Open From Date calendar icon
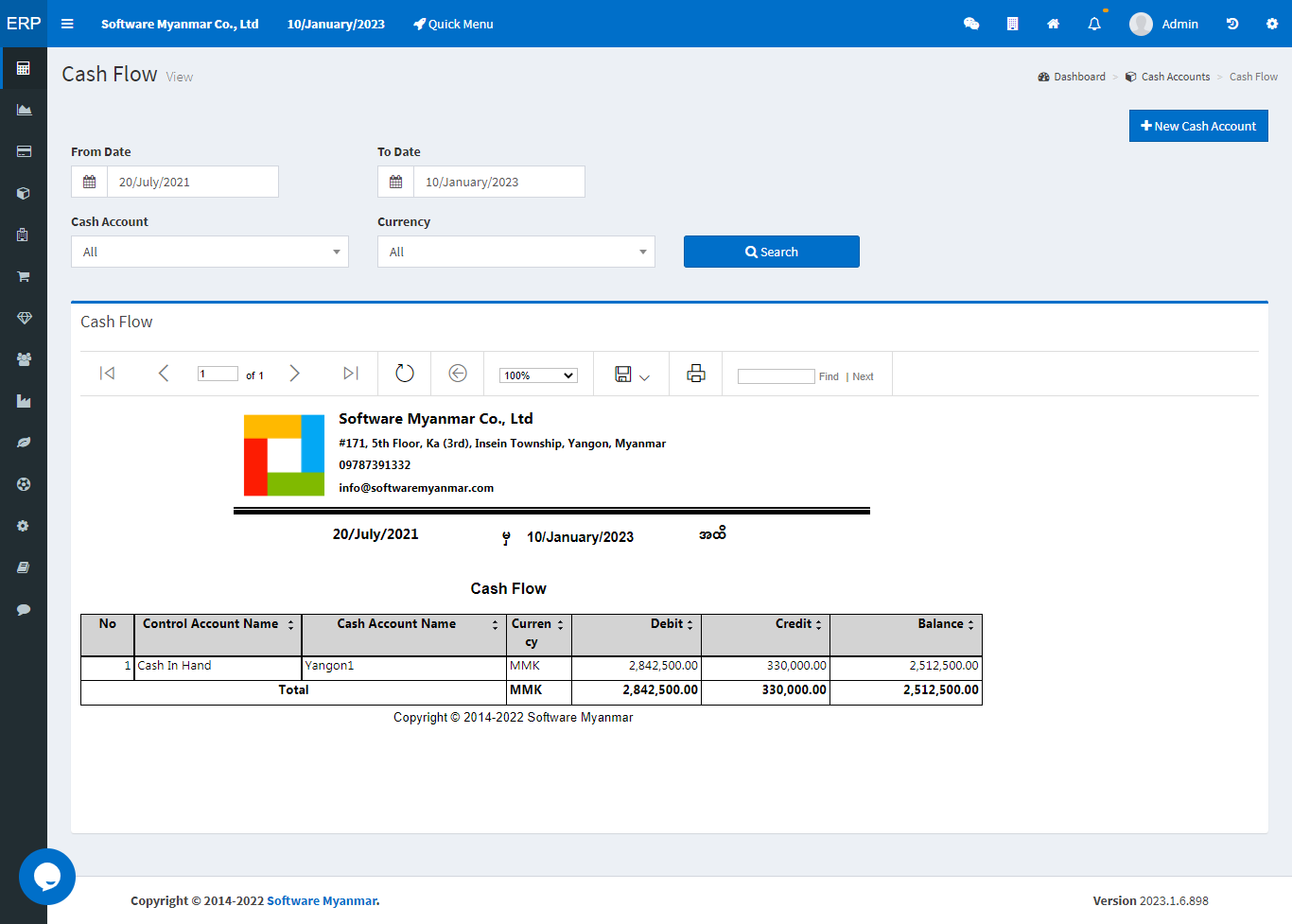Screen dimensions: 1292x924 point(90,182)
